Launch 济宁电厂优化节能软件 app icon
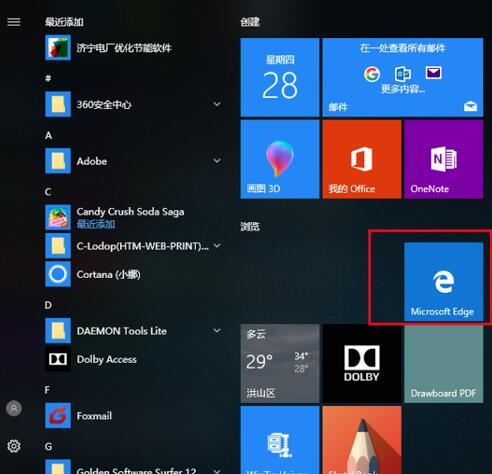Viewport: 492px width, 474px height. click(58, 48)
